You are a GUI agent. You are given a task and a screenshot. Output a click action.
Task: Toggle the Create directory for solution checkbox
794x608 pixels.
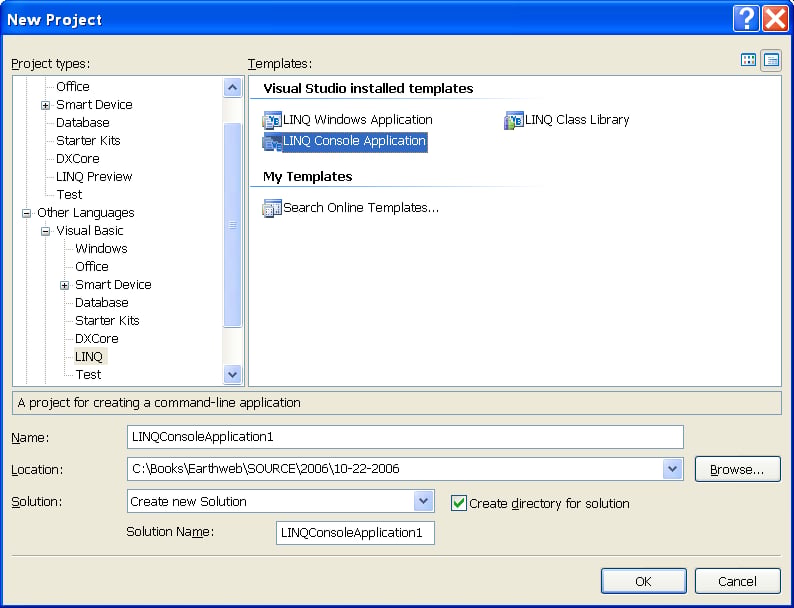459,503
